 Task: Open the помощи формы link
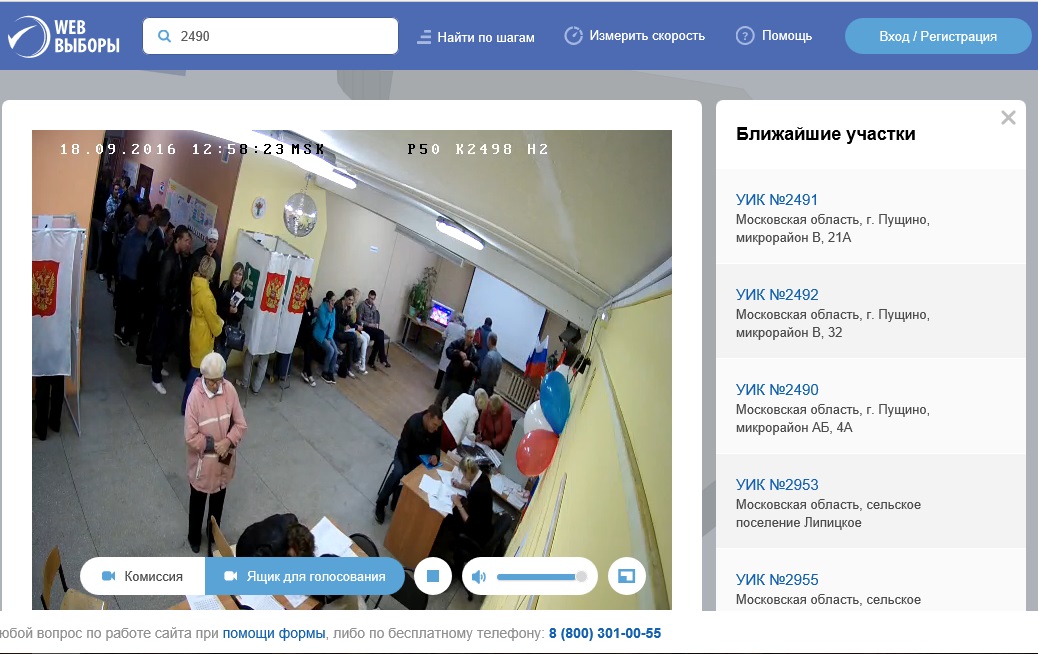(x=274, y=633)
